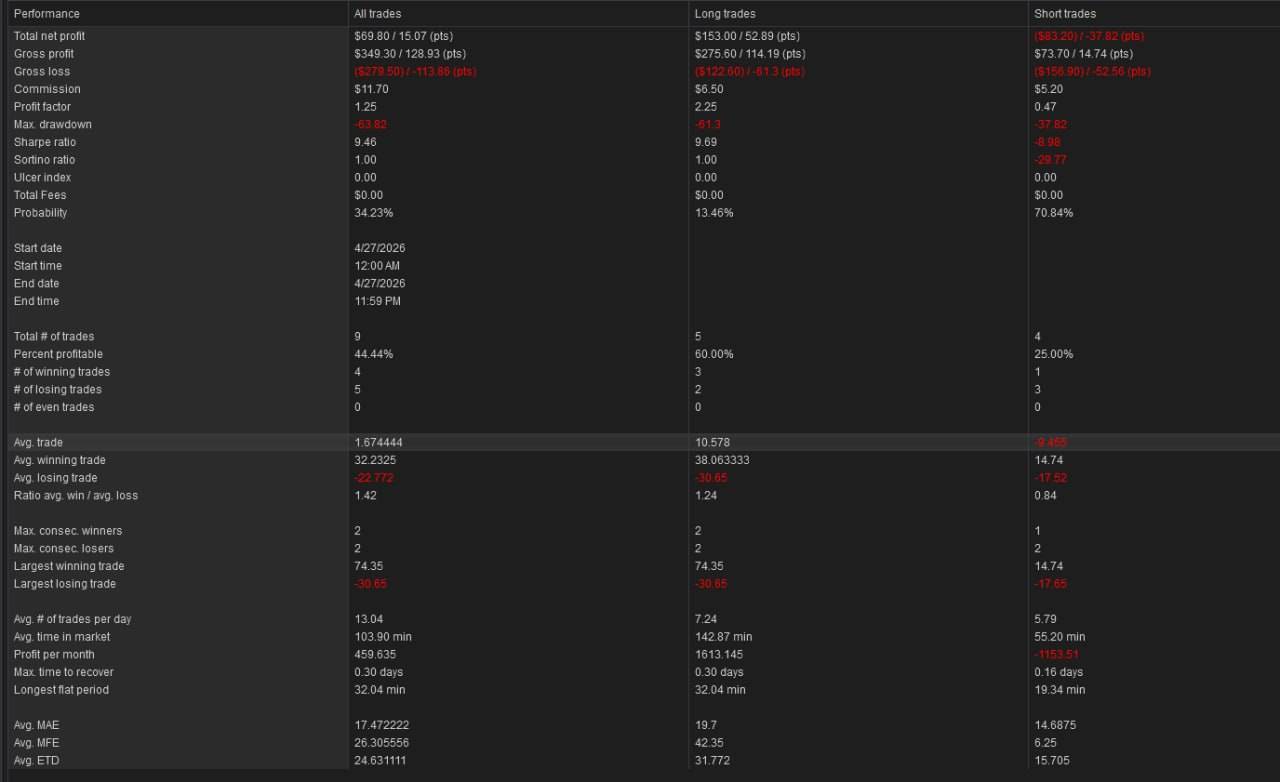
Task: Select the Profit factor row label
Action: click(42, 107)
